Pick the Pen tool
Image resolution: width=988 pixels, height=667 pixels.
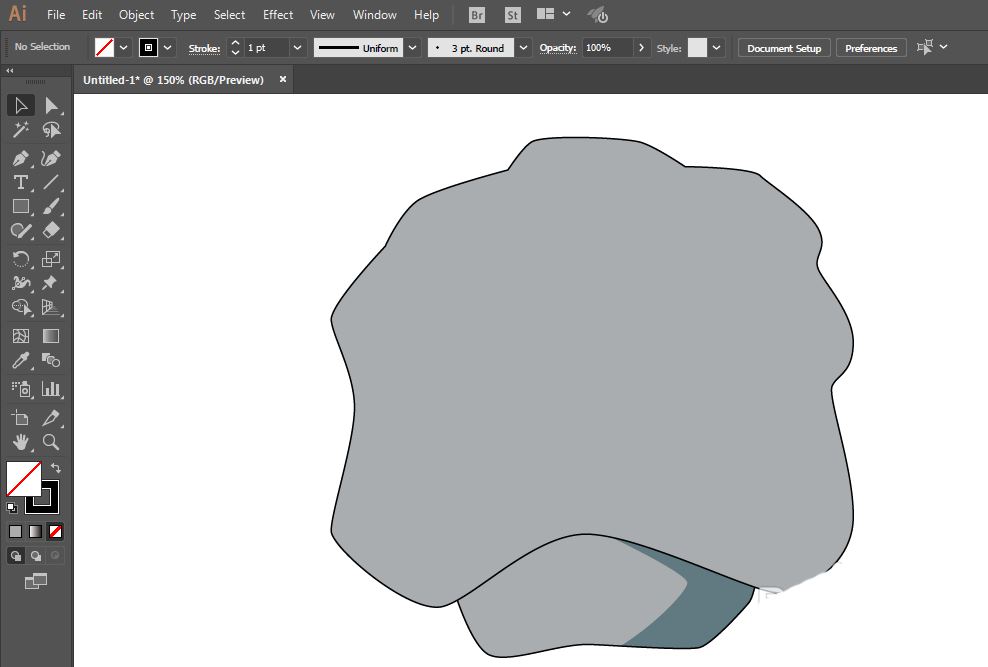pos(20,158)
